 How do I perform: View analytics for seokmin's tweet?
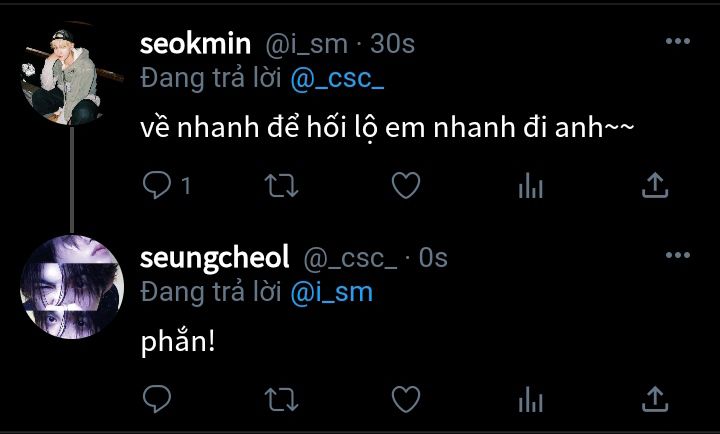[x=530, y=185]
